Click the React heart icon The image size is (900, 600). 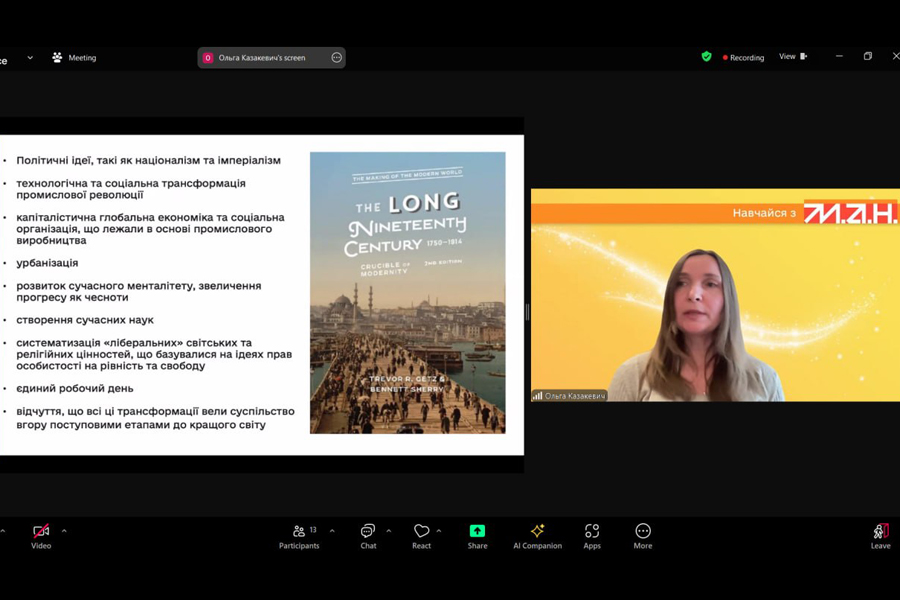tap(421, 532)
